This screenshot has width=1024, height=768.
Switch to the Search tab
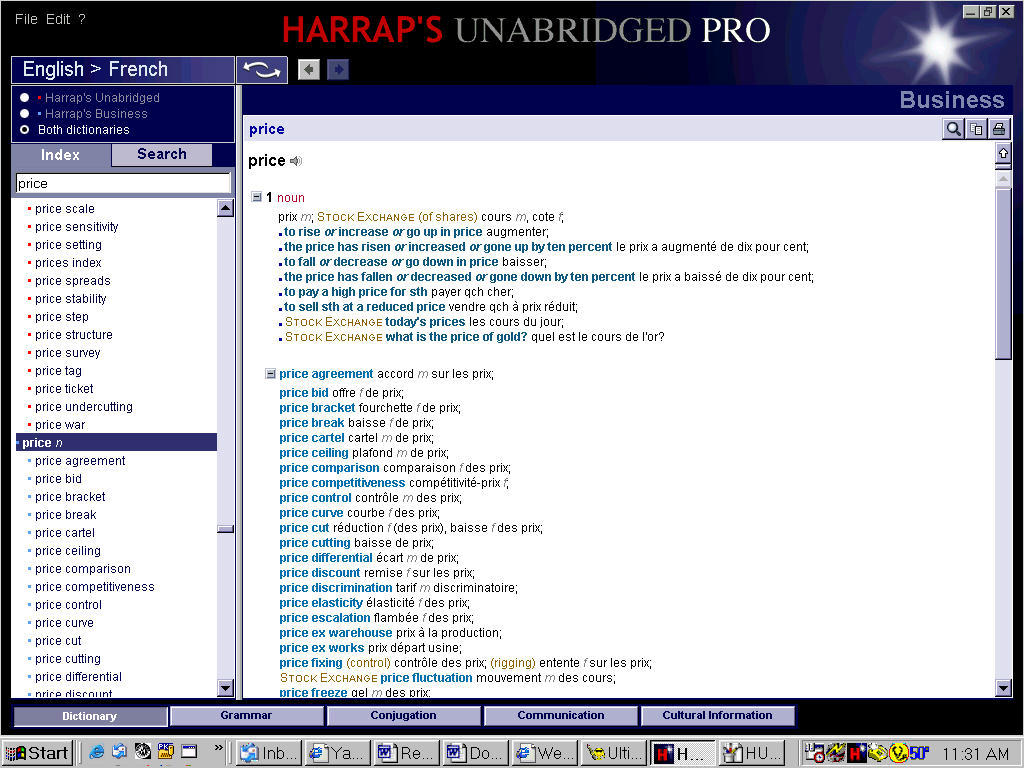162,154
